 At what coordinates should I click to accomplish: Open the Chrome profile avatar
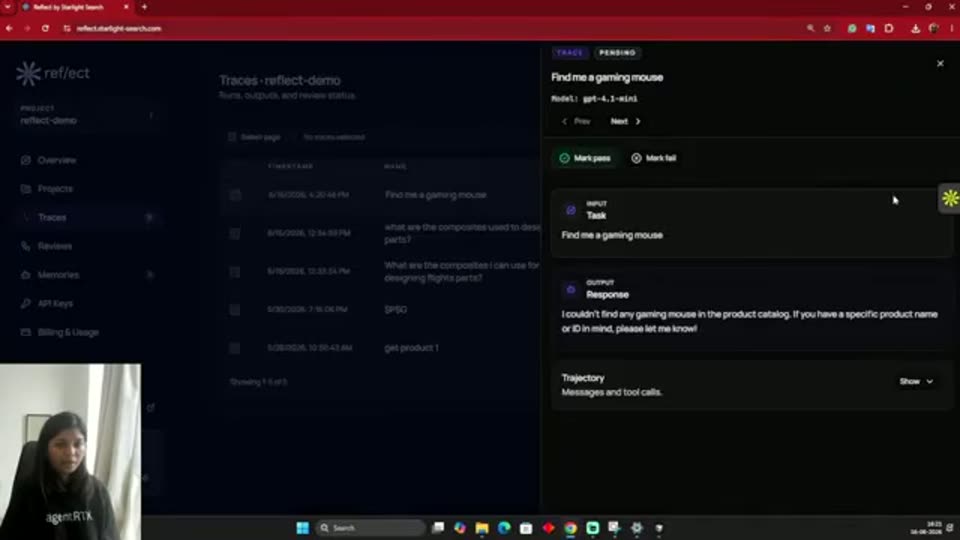coord(934,28)
